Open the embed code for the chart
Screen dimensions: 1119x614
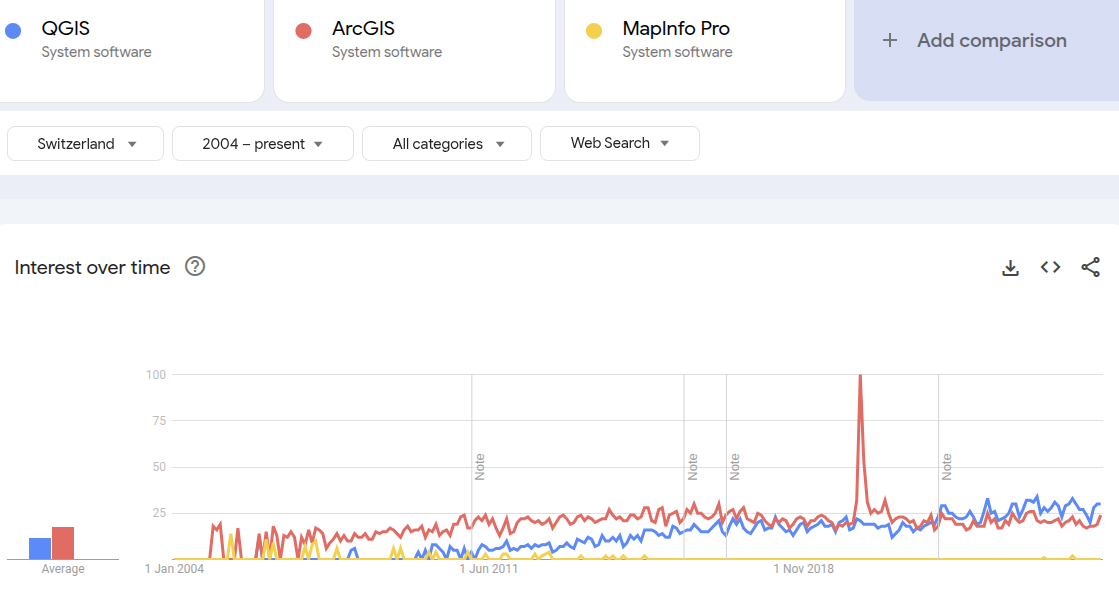(1050, 267)
